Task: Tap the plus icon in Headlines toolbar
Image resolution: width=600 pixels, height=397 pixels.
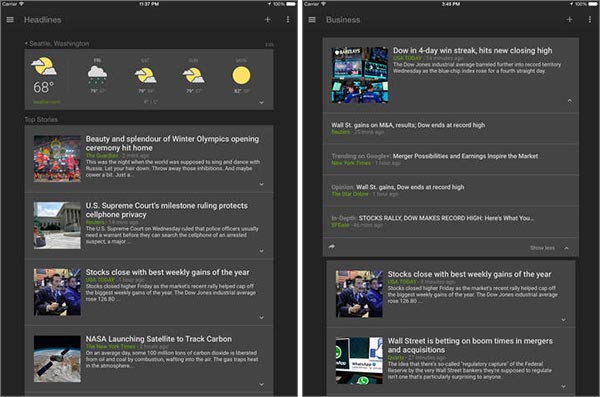Action: [267, 20]
